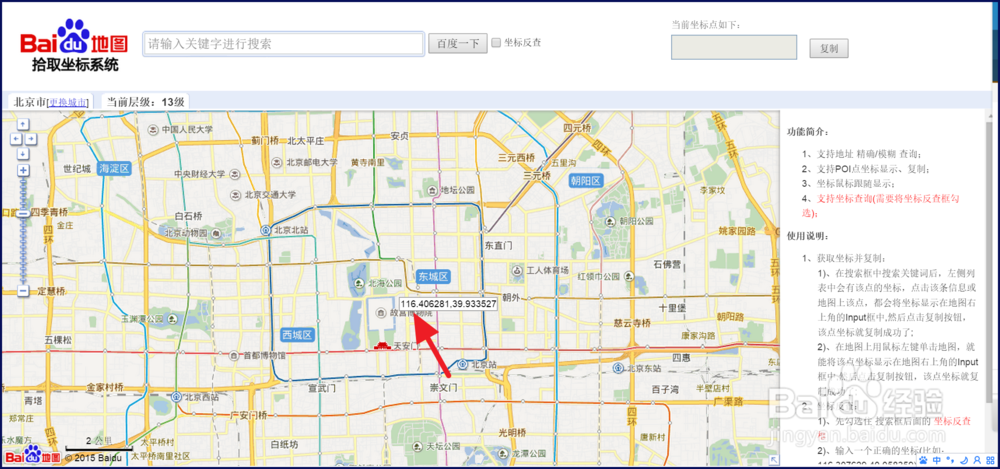The height and width of the screenshot is (469, 1000).
Task: Click the 龙潭公园 label on map
Action: coord(529,452)
